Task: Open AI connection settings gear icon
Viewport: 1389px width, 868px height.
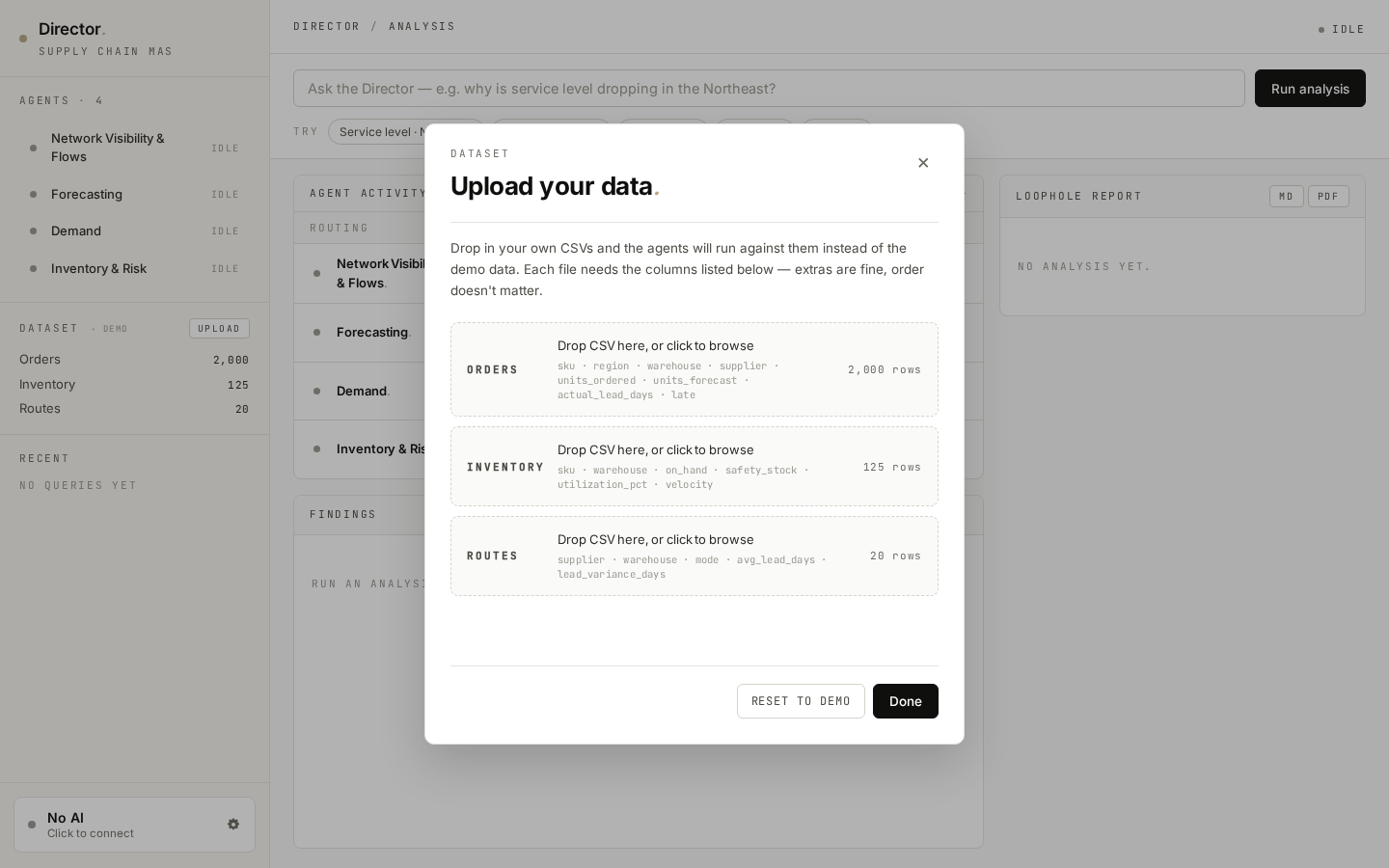Action: click(x=233, y=825)
